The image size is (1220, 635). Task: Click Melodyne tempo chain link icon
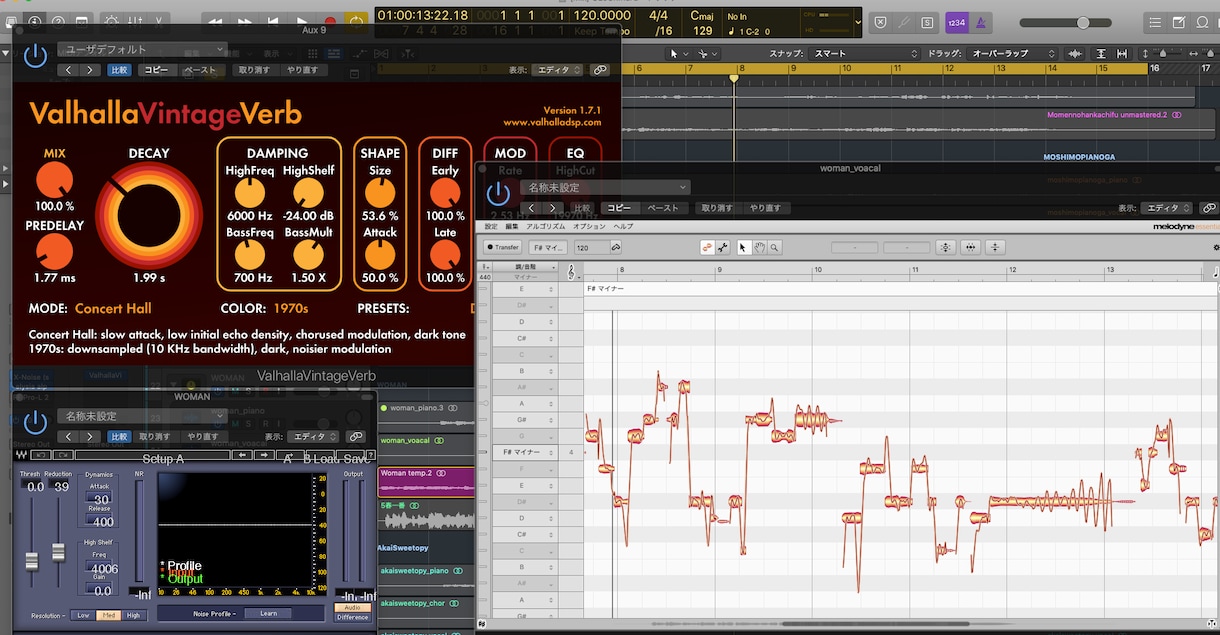616,247
